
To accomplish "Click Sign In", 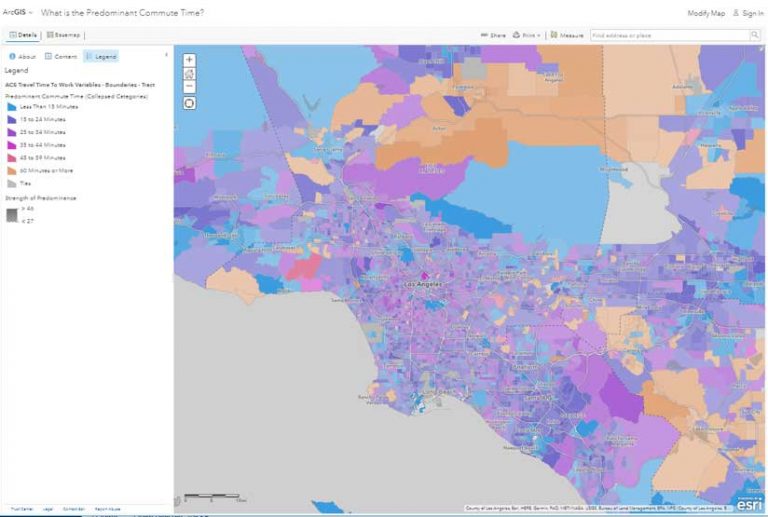I will pyautogui.click(x=748, y=13).
